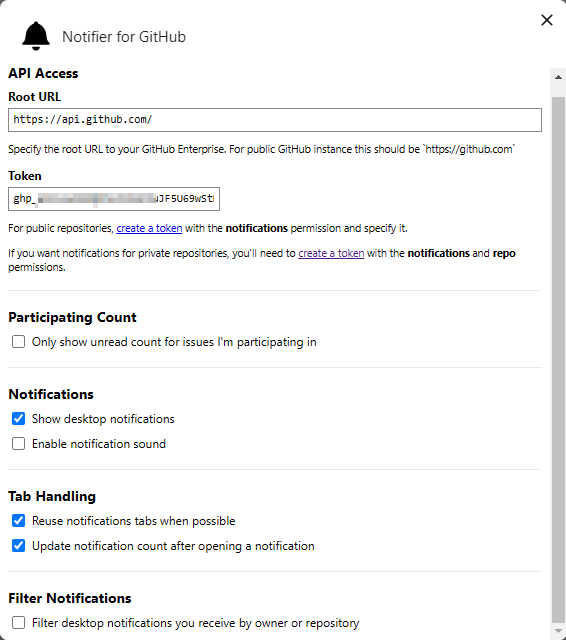566x640 pixels.
Task: Click the Token label
Action: click(25, 176)
